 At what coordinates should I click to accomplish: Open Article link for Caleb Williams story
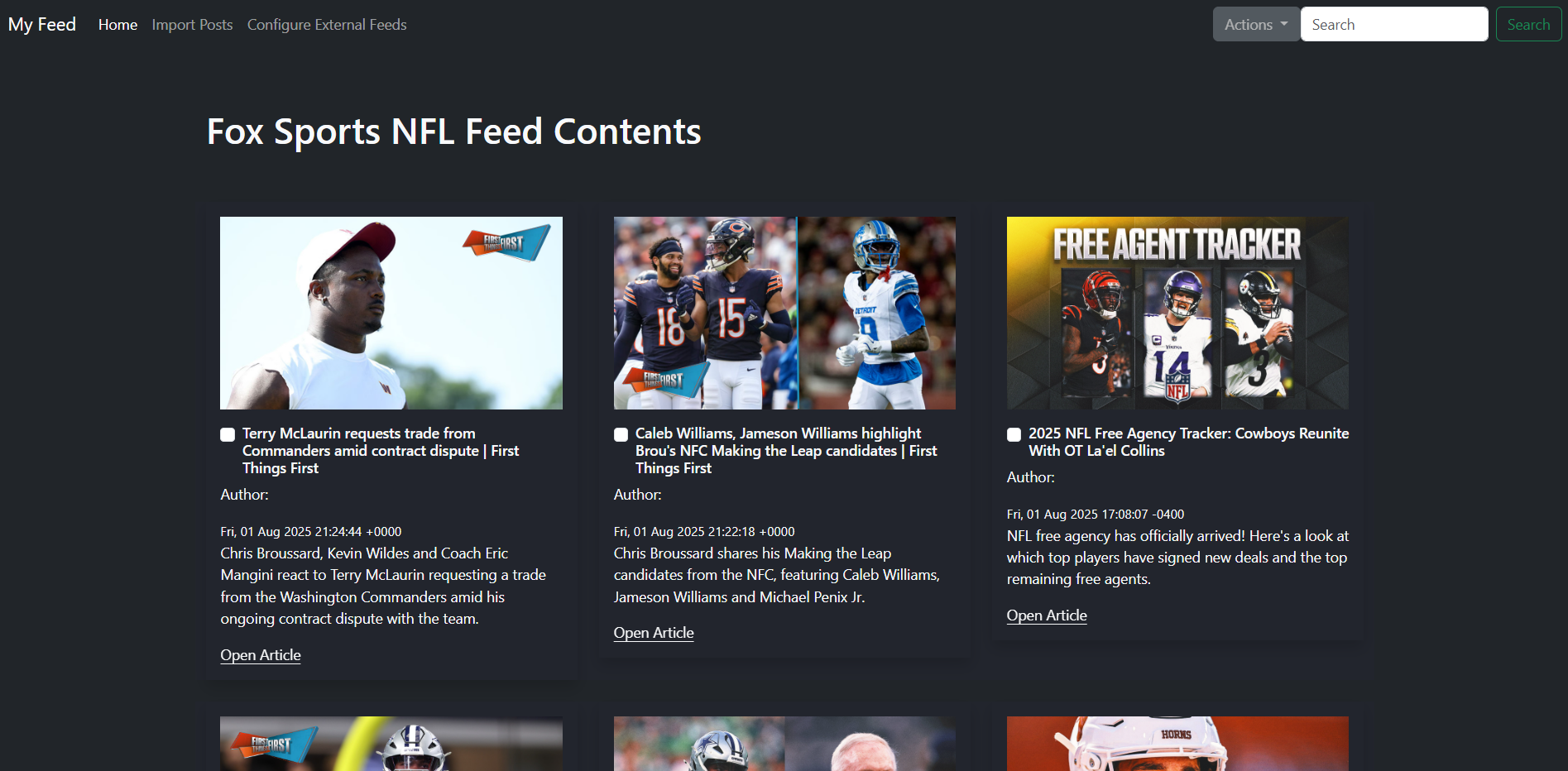pyautogui.click(x=654, y=633)
